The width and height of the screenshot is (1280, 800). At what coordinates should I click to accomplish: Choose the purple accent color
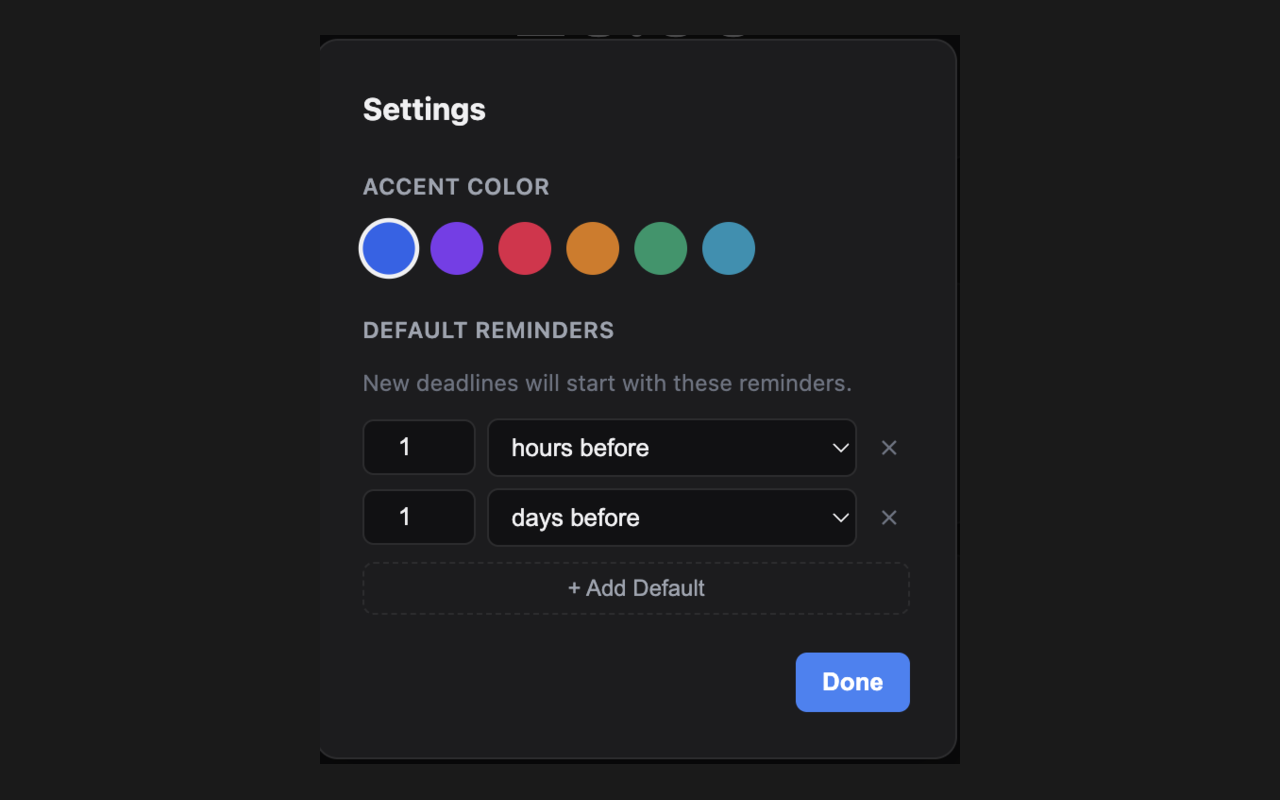[x=457, y=248]
